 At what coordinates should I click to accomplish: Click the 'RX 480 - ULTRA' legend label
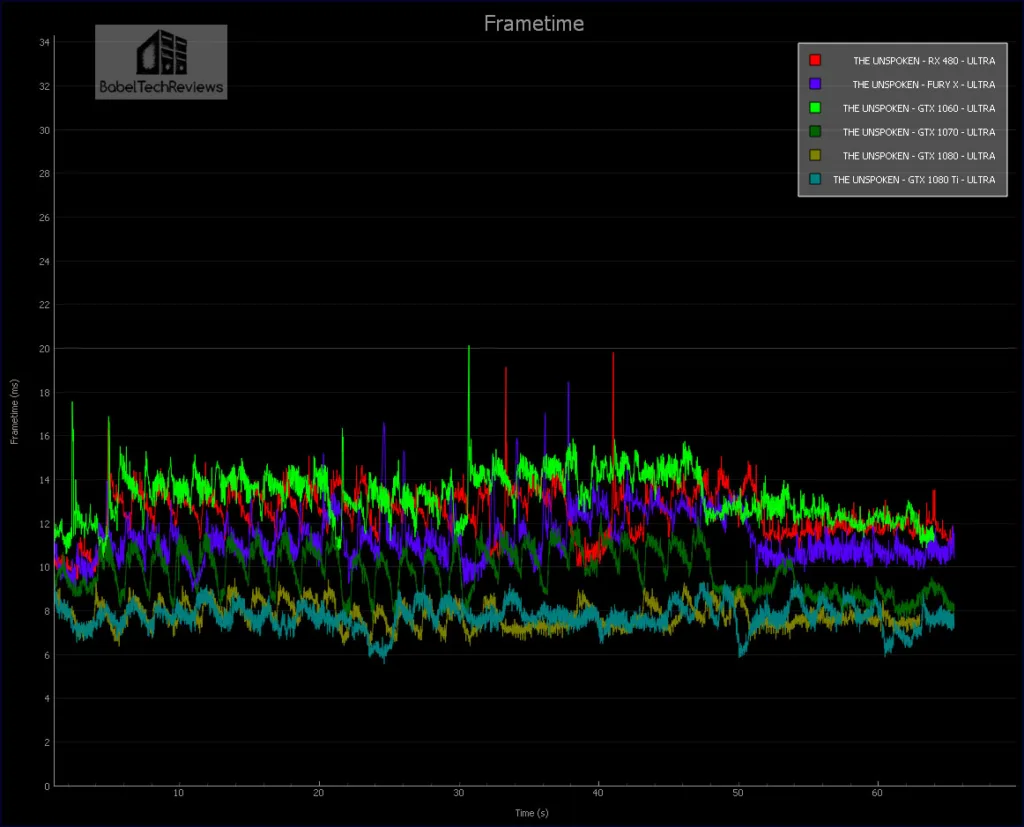click(x=923, y=60)
